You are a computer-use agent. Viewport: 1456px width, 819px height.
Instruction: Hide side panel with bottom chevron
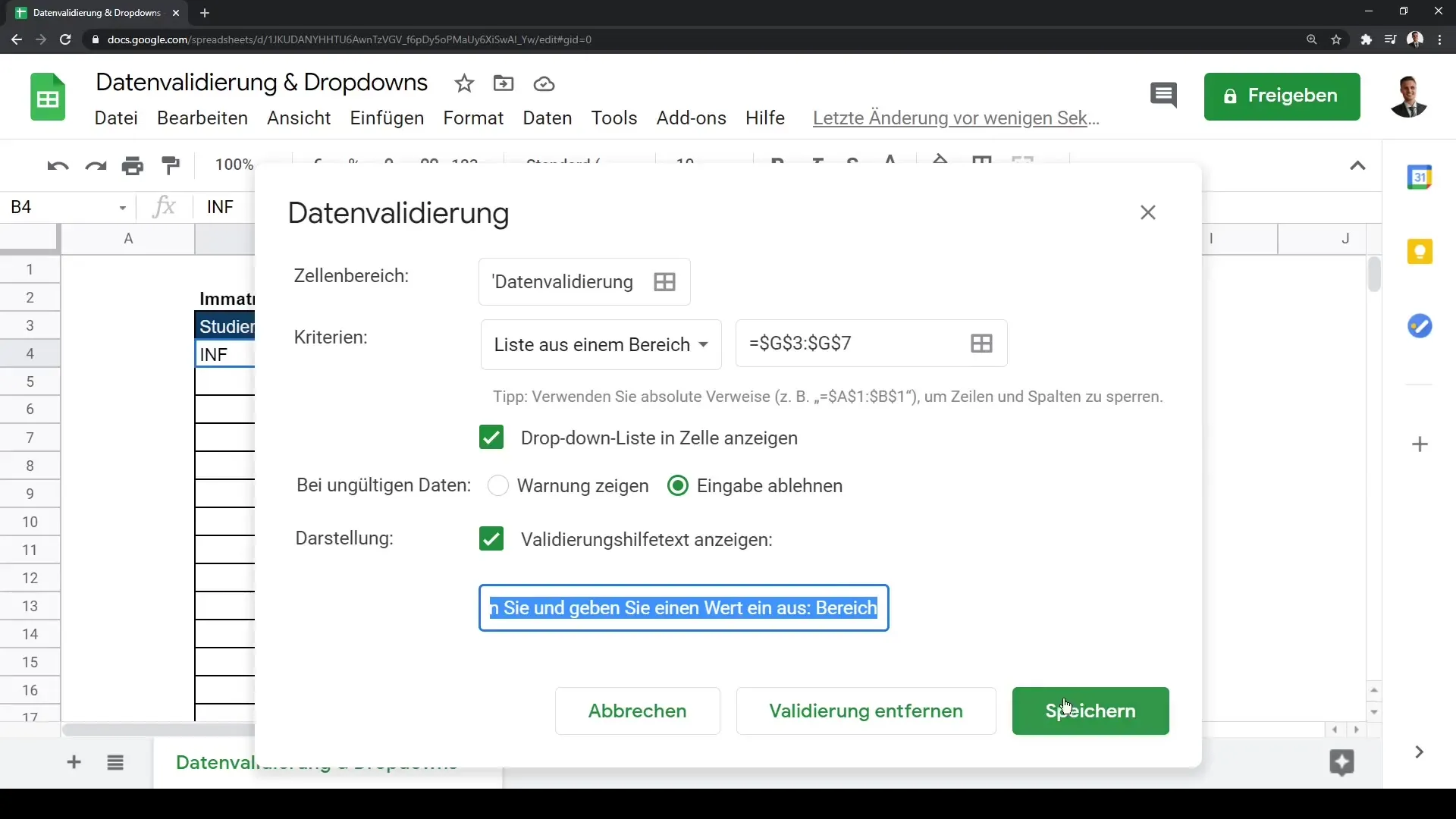click(1419, 752)
